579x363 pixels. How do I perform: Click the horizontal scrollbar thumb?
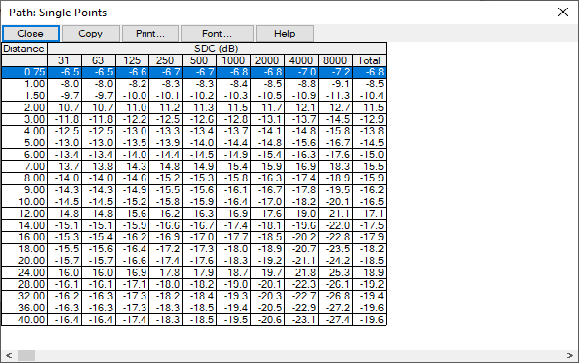[27, 356]
